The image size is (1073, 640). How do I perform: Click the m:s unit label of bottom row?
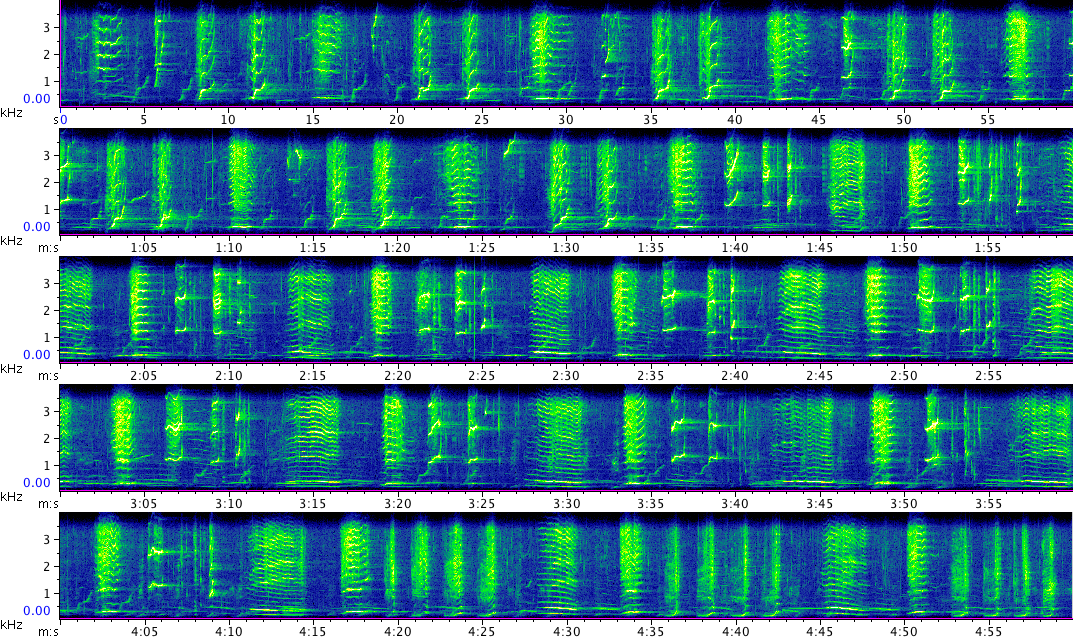click(x=47, y=631)
